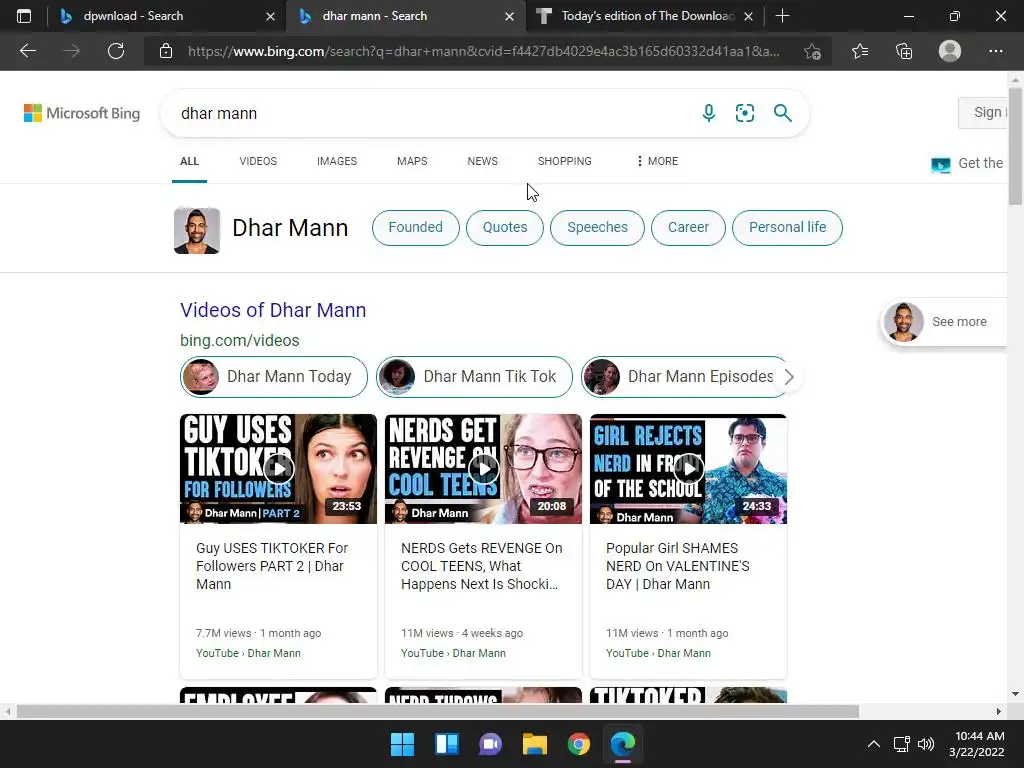Click the Get the app promo

coord(968,164)
